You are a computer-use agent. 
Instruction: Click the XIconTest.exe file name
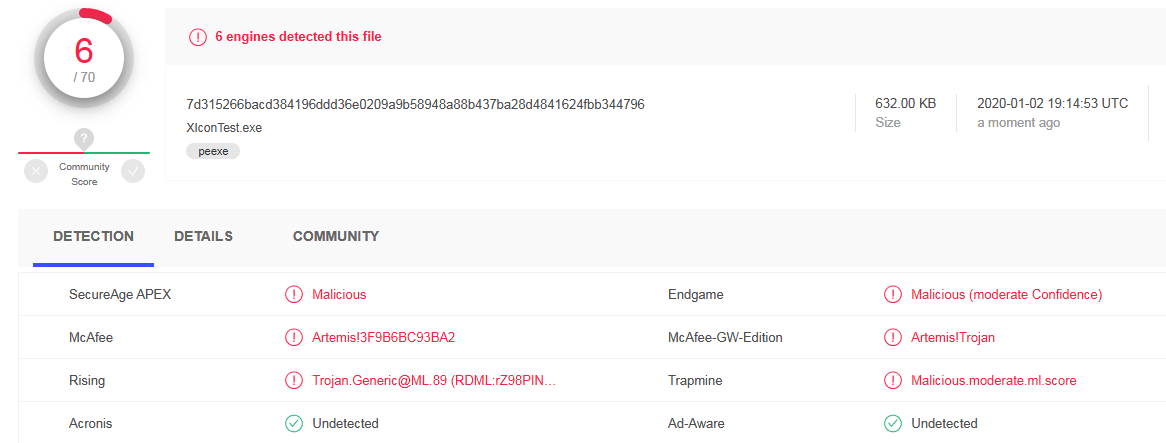point(224,128)
